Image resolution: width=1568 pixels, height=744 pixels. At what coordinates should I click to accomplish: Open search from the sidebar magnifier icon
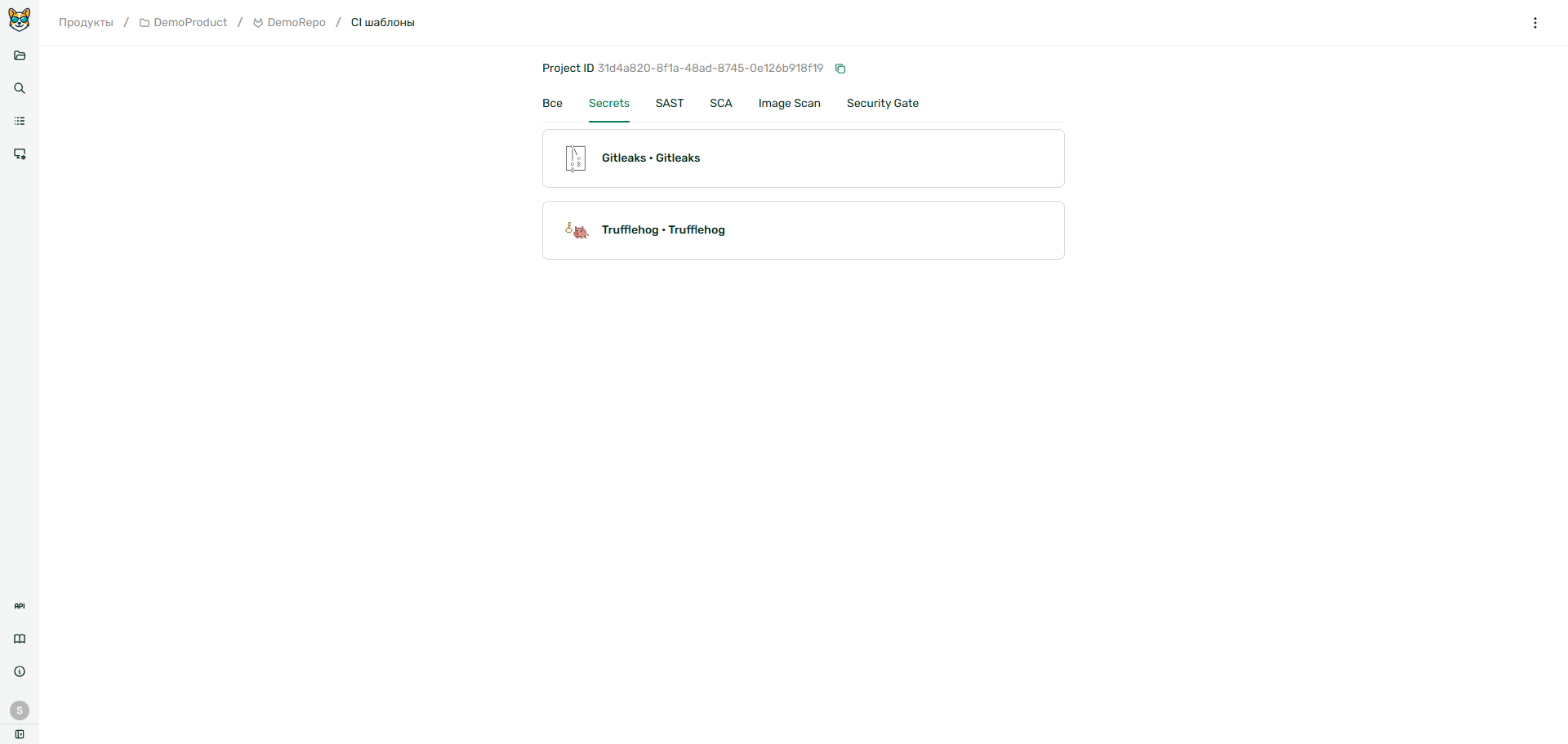(x=20, y=88)
